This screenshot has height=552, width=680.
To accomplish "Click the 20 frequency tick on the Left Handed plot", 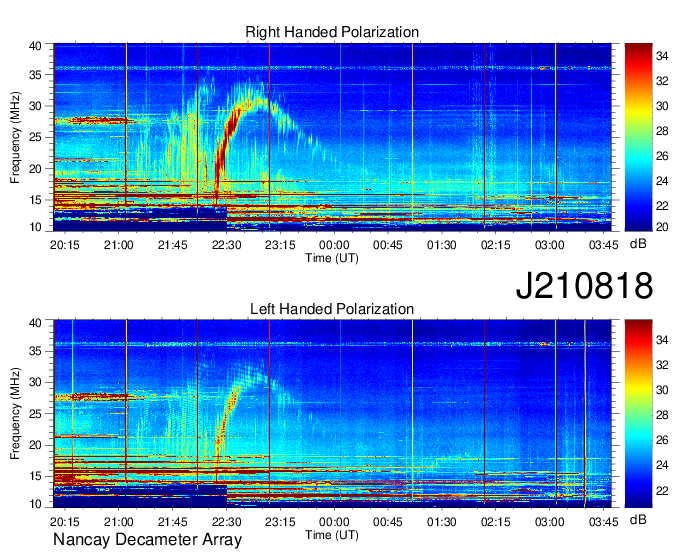I will coord(35,445).
